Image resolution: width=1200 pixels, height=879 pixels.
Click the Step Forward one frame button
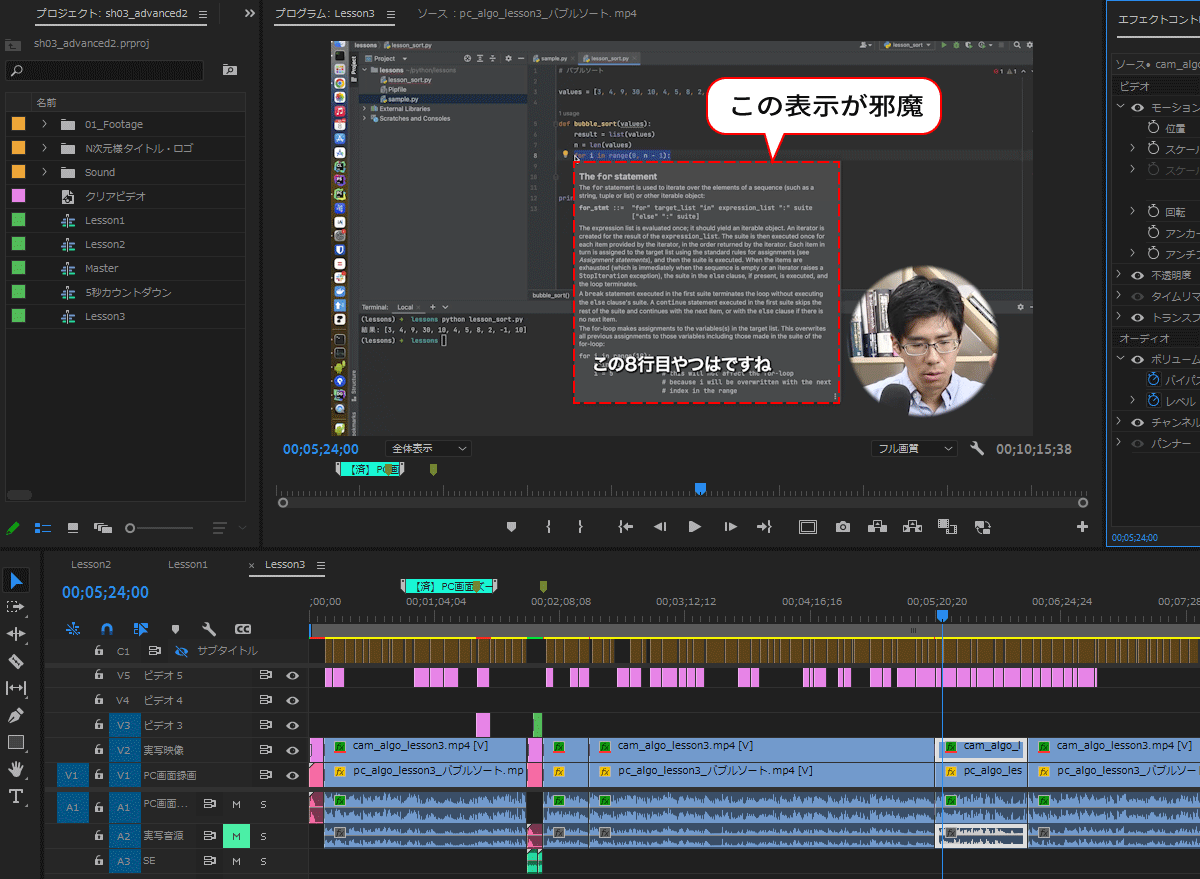click(x=731, y=527)
